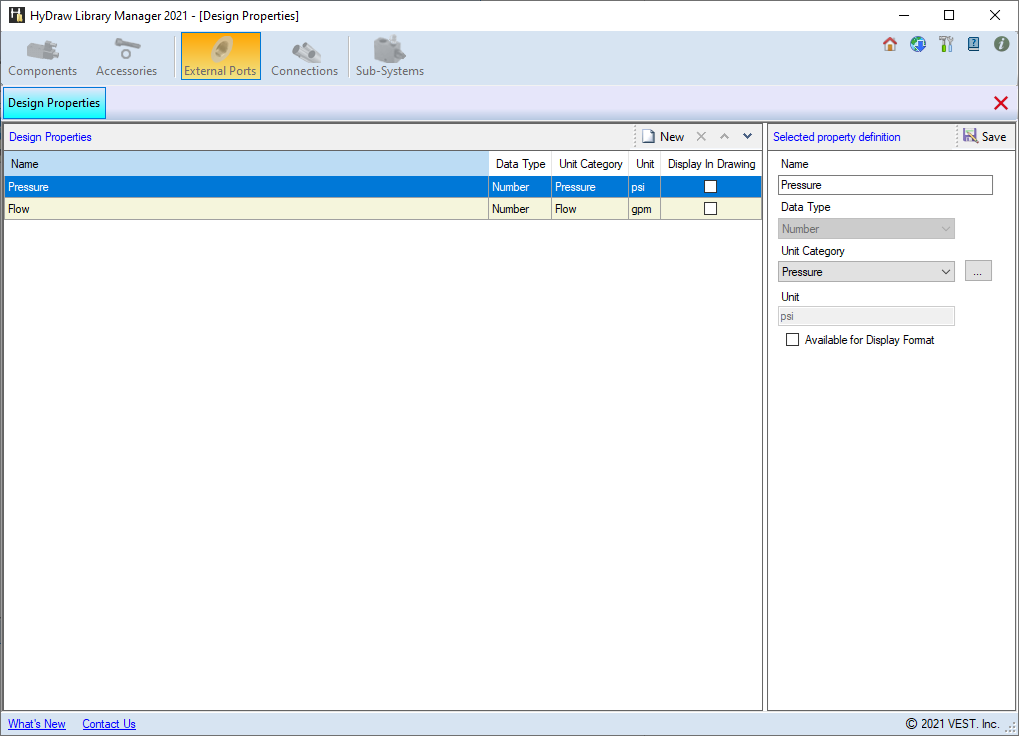Focus the Name input field
This screenshot has height=736, width=1019.
click(885, 185)
